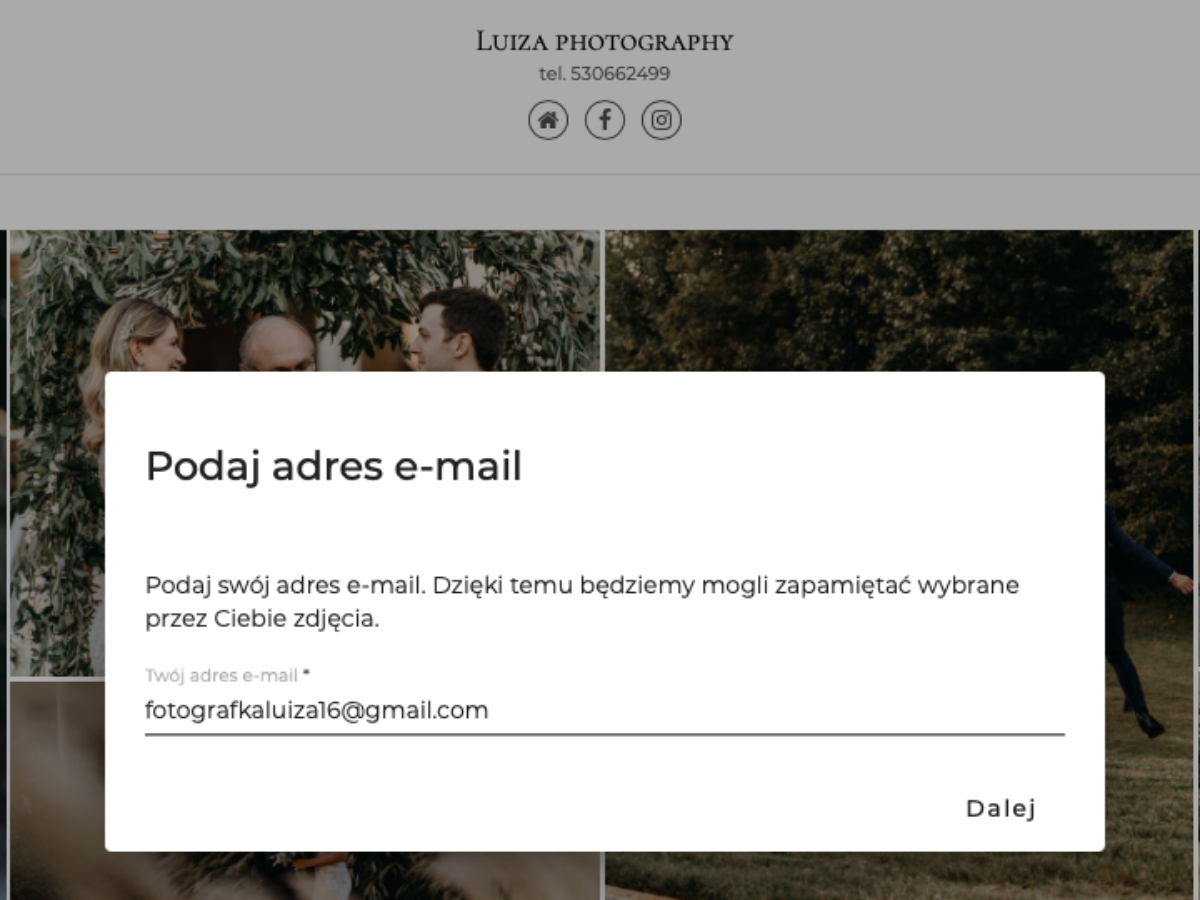Click the Luiza Photography site title
The image size is (1200, 900).
(604, 41)
